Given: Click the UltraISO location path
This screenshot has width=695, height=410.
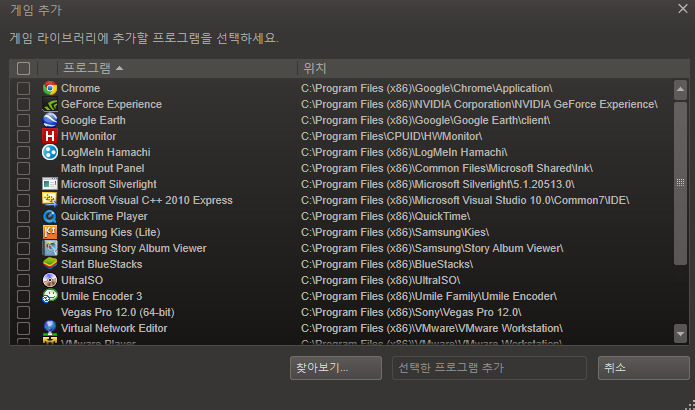Looking at the screenshot, I should click(381, 280).
